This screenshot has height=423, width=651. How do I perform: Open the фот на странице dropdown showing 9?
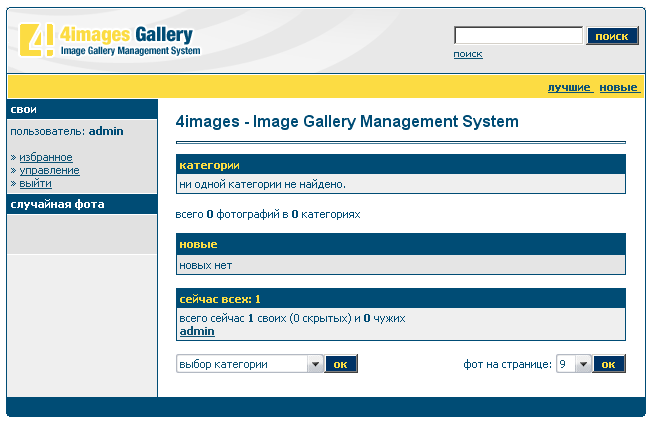click(x=574, y=364)
